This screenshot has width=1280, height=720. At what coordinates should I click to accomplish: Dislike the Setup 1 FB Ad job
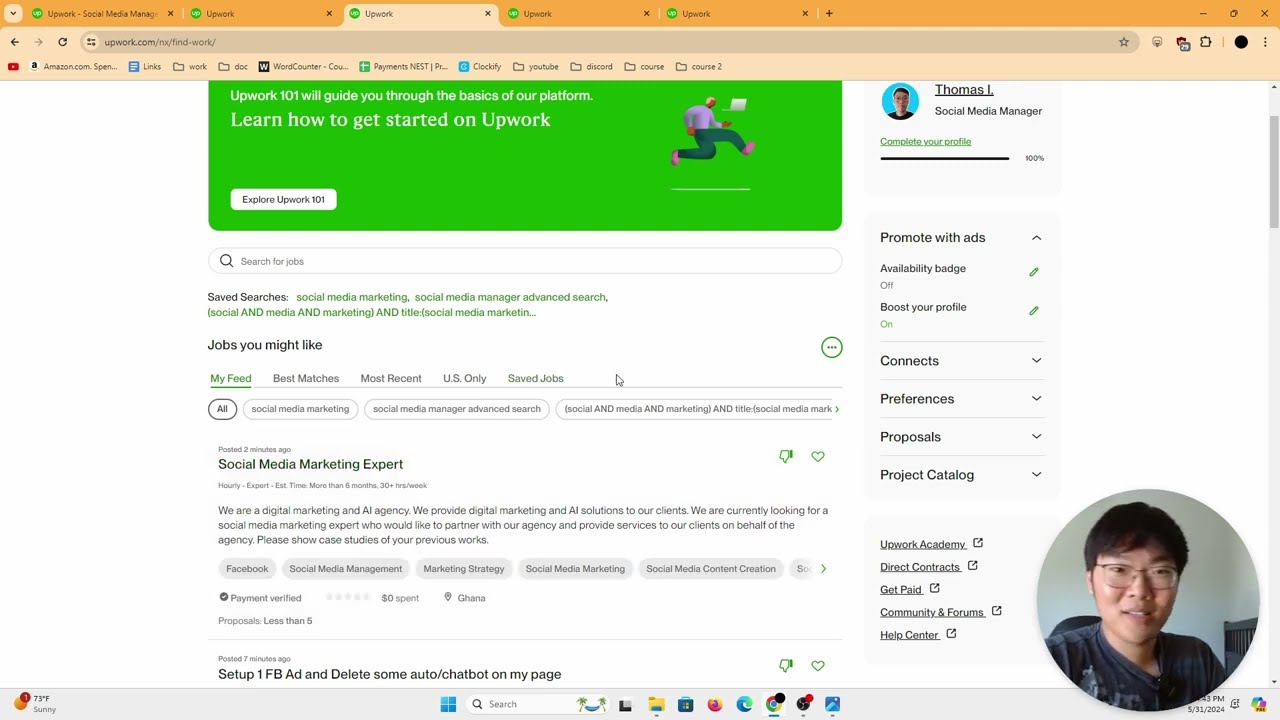[x=786, y=665]
